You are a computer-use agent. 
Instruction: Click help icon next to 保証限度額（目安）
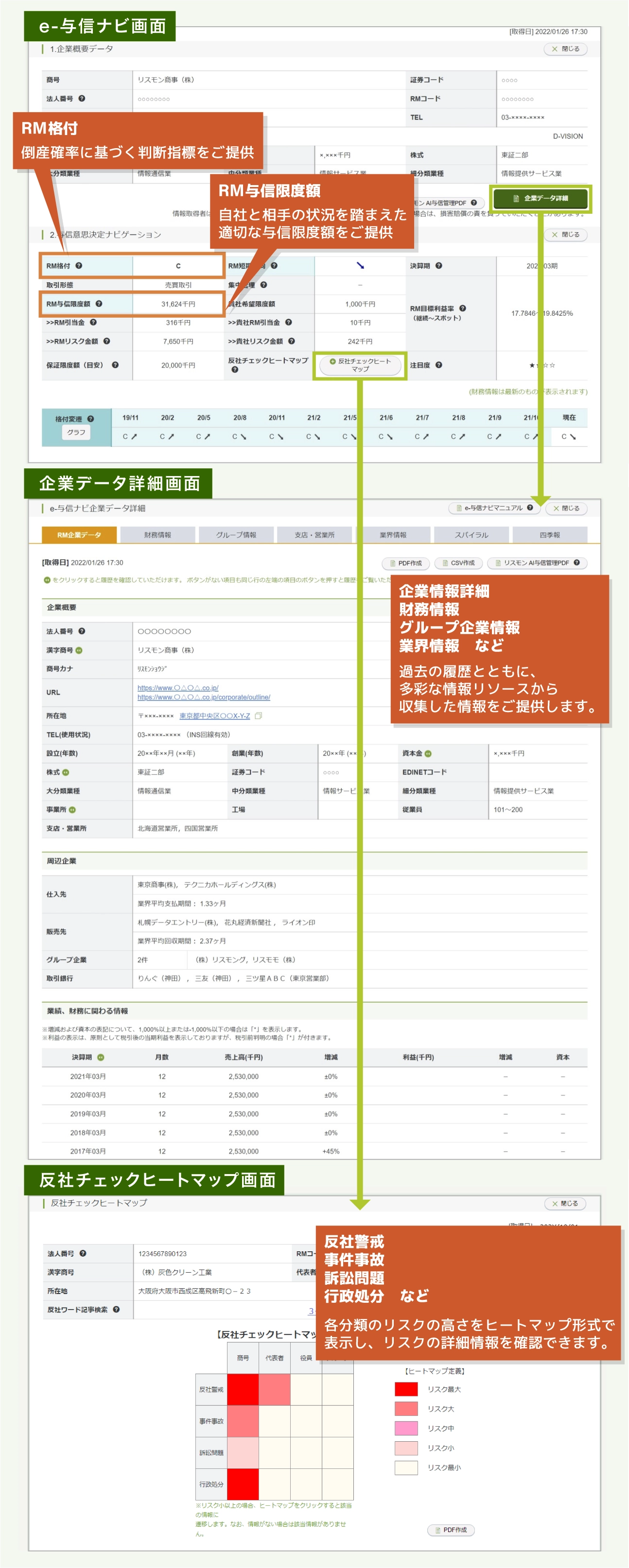[x=115, y=365]
